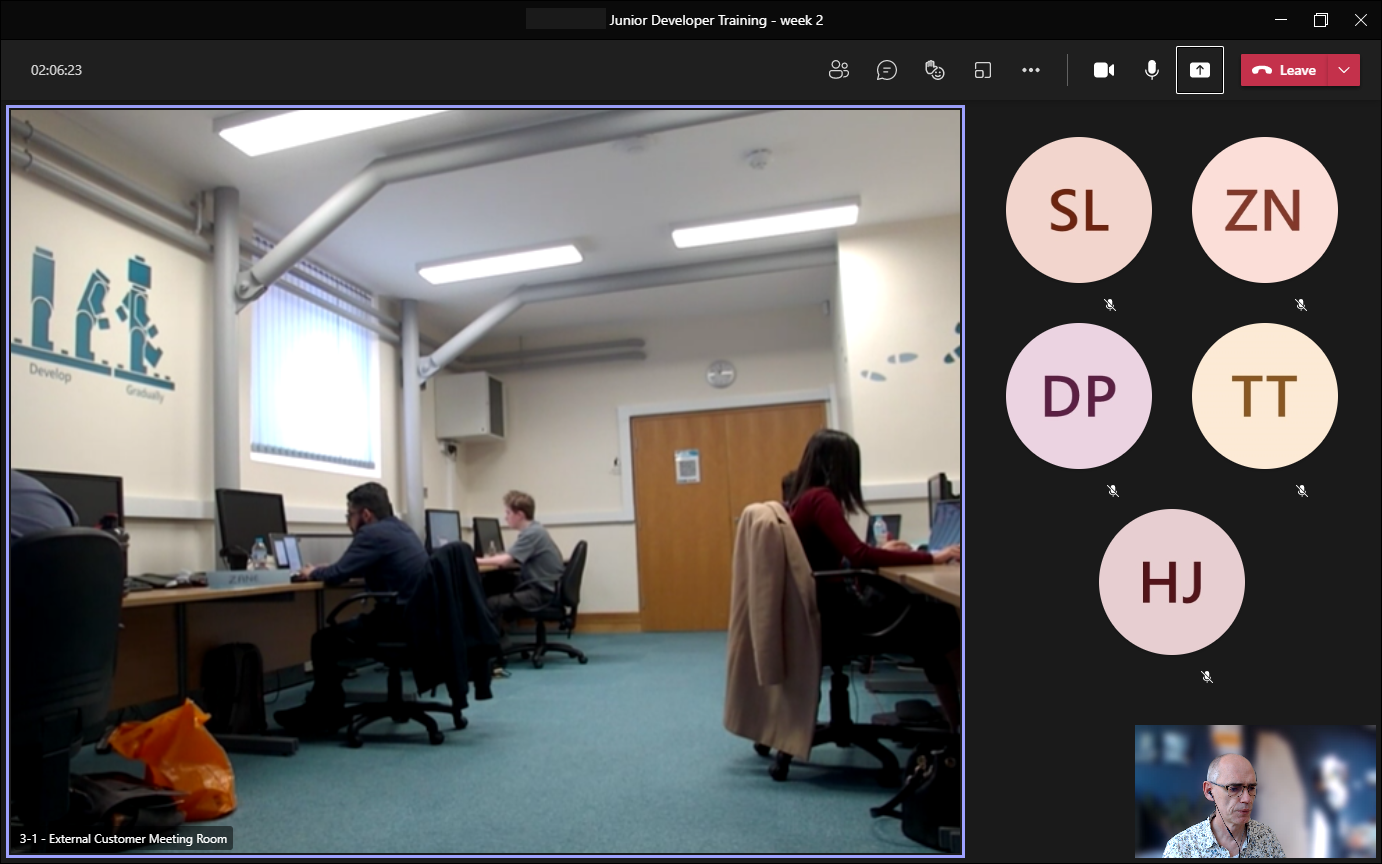The width and height of the screenshot is (1382, 864).
Task: Click the muted mic icon under ZN
Action: click(1301, 304)
